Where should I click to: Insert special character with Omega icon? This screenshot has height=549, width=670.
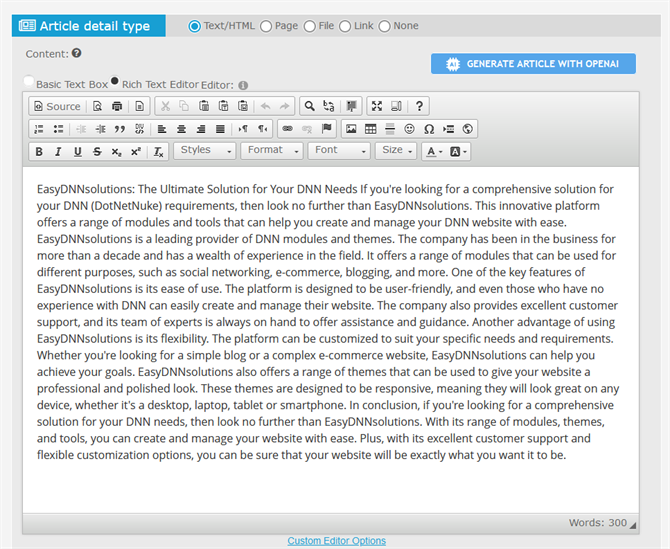click(429, 129)
